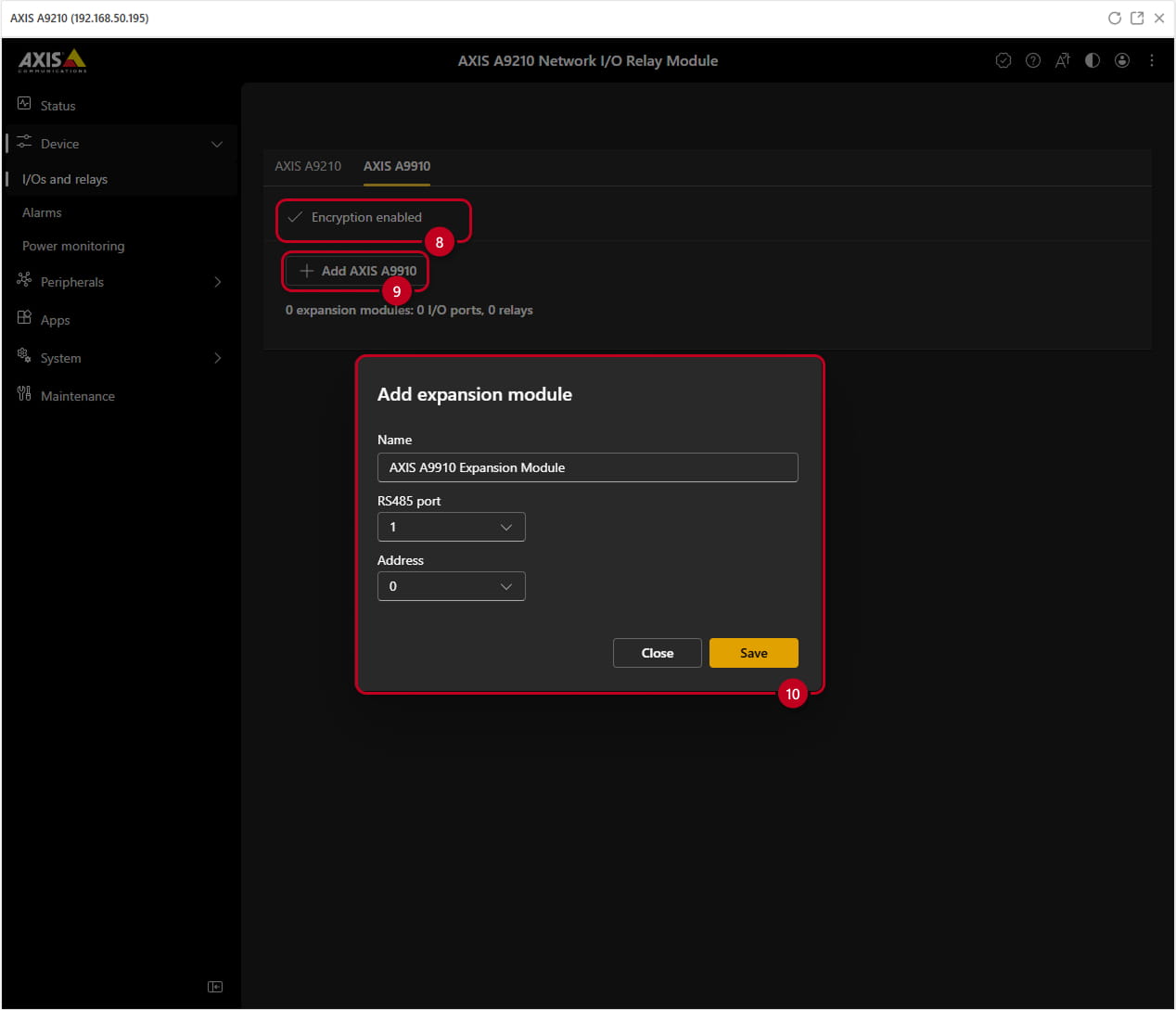Viewport: 1176px width, 1010px height.
Task: Click the verified badge status icon
Action: click(x=1003, y=60)
